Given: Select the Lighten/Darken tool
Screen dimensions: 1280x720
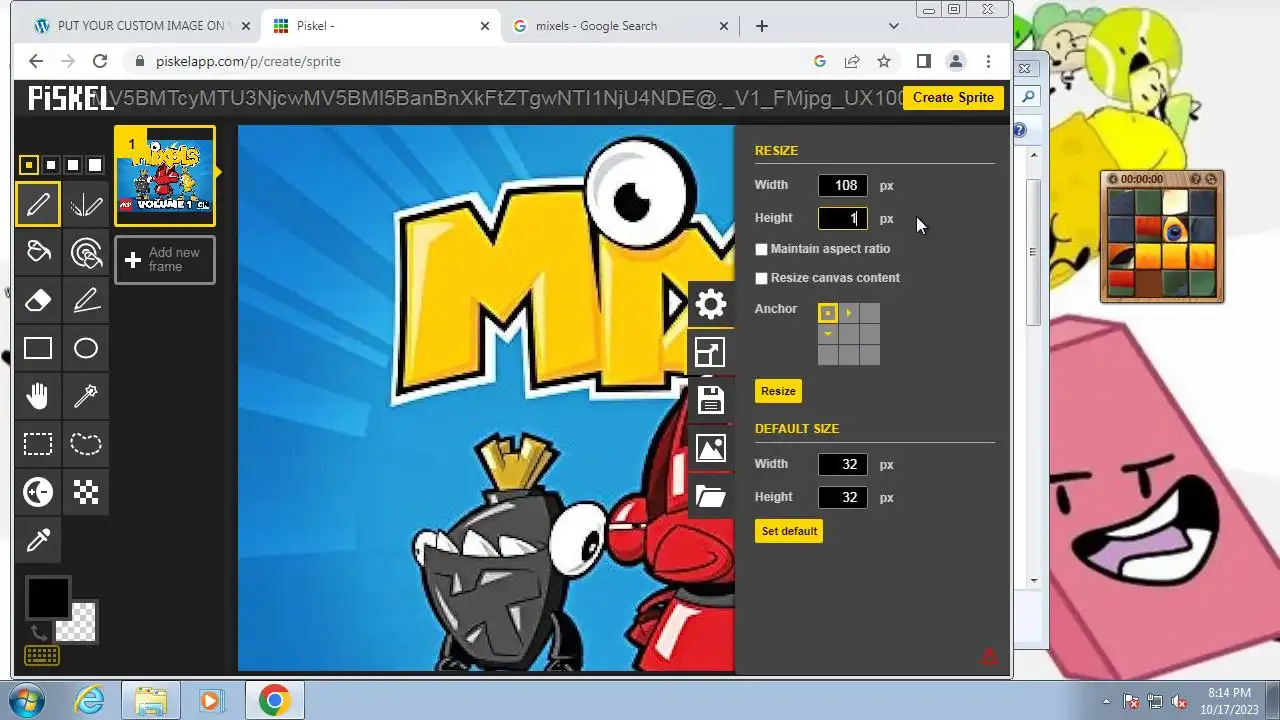Looking at the screenshot, I should [38, 492].
